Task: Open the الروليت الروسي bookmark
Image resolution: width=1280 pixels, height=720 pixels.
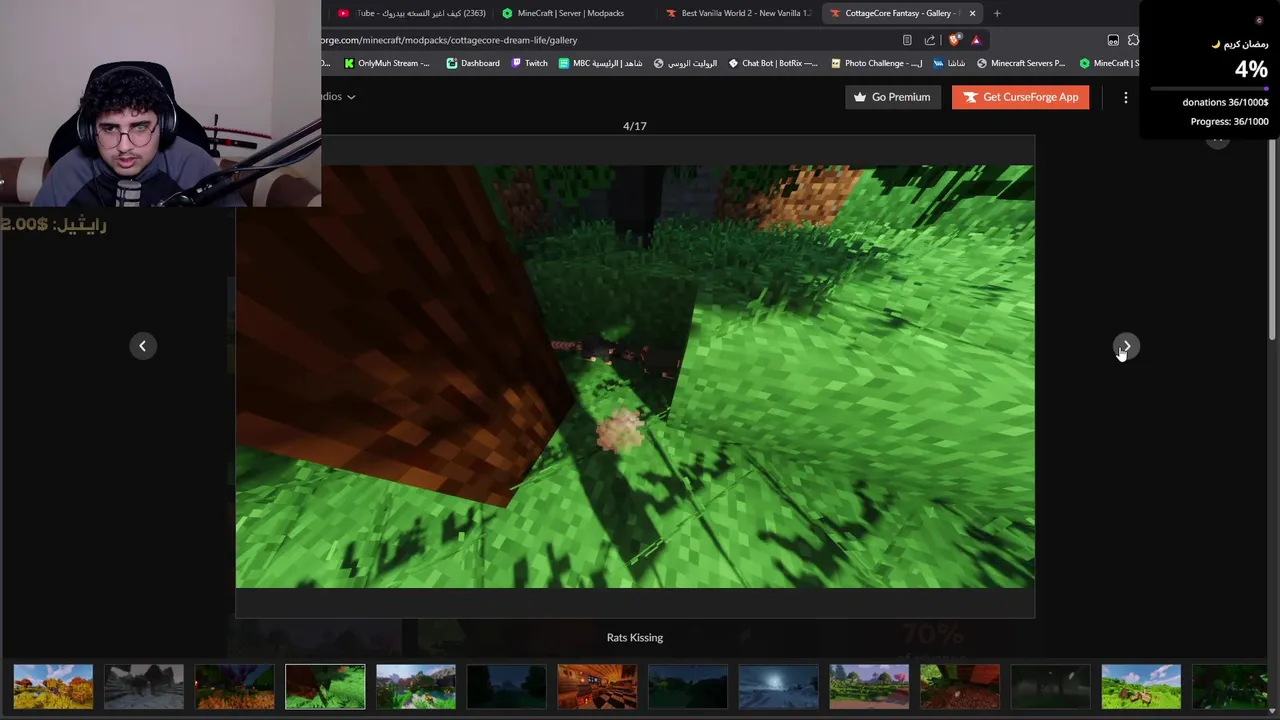Action: (685, 63)
